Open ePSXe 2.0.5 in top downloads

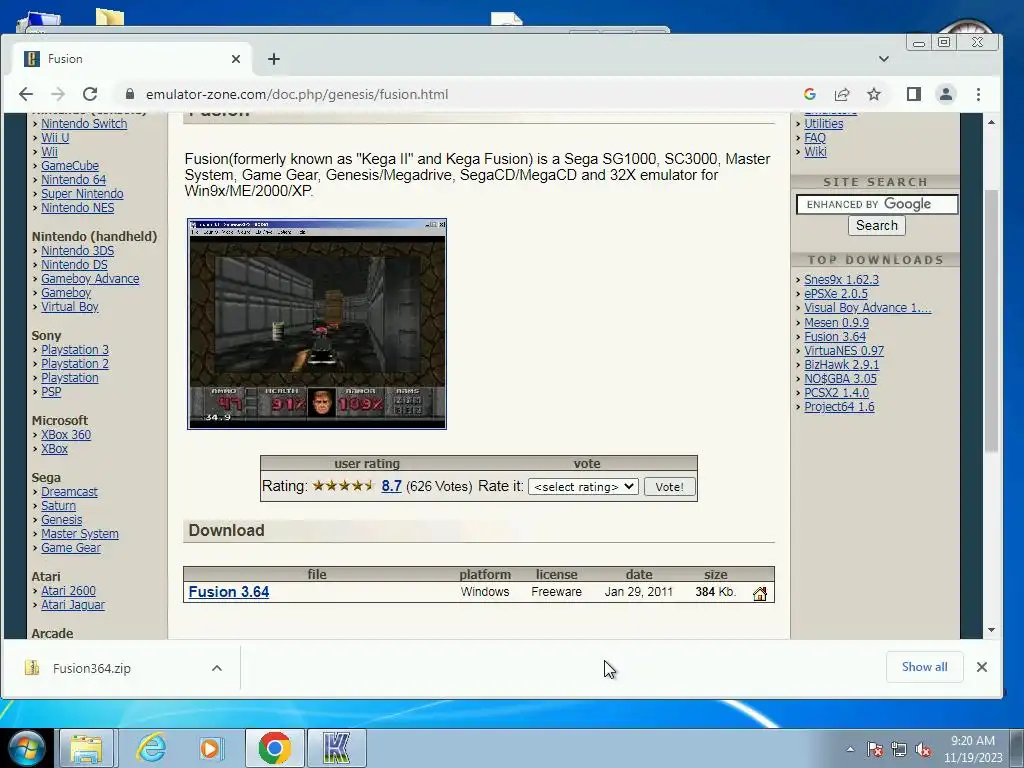[x=836, y=294]
